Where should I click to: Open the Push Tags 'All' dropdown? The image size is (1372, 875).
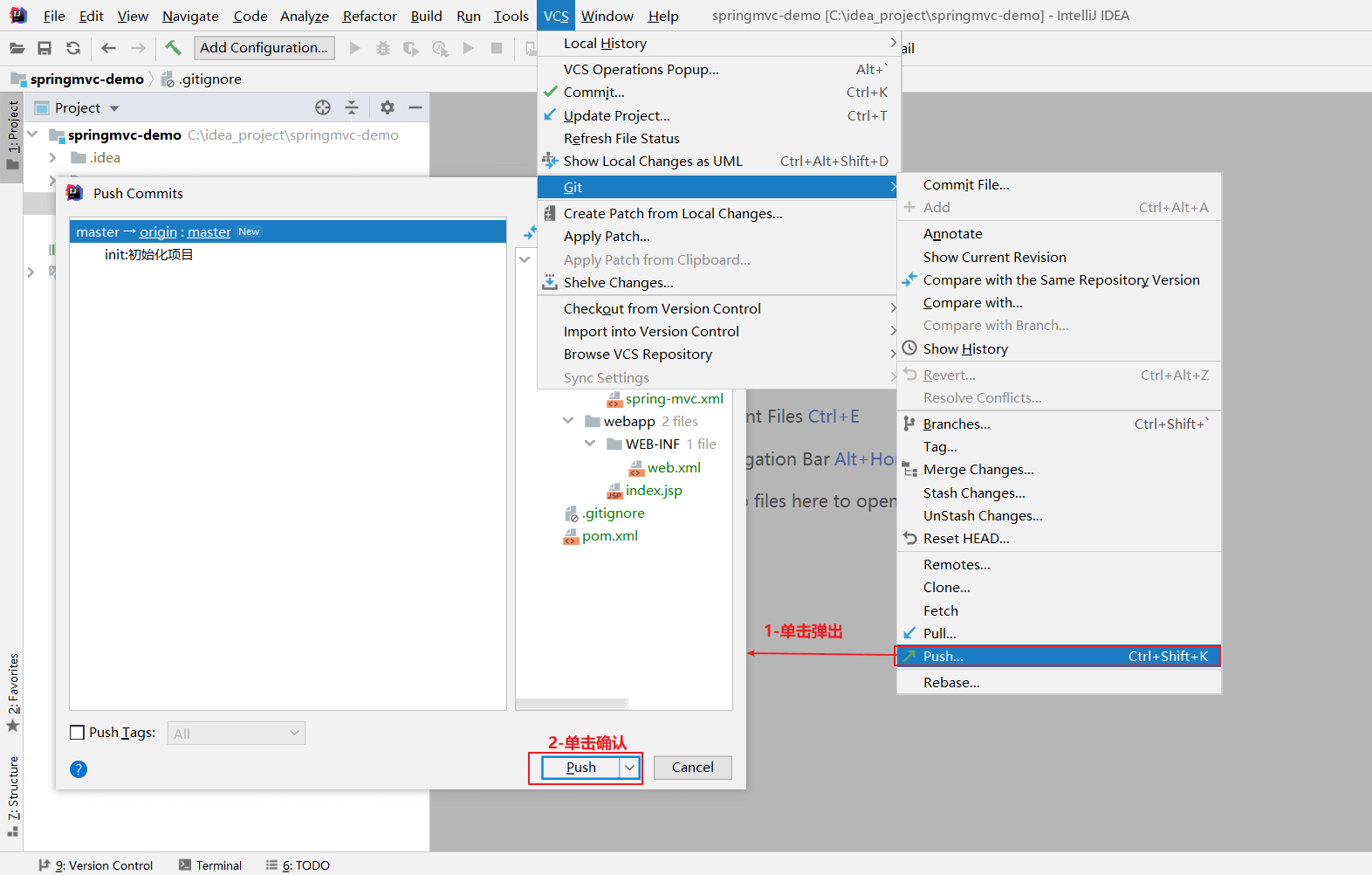[237, 734]
